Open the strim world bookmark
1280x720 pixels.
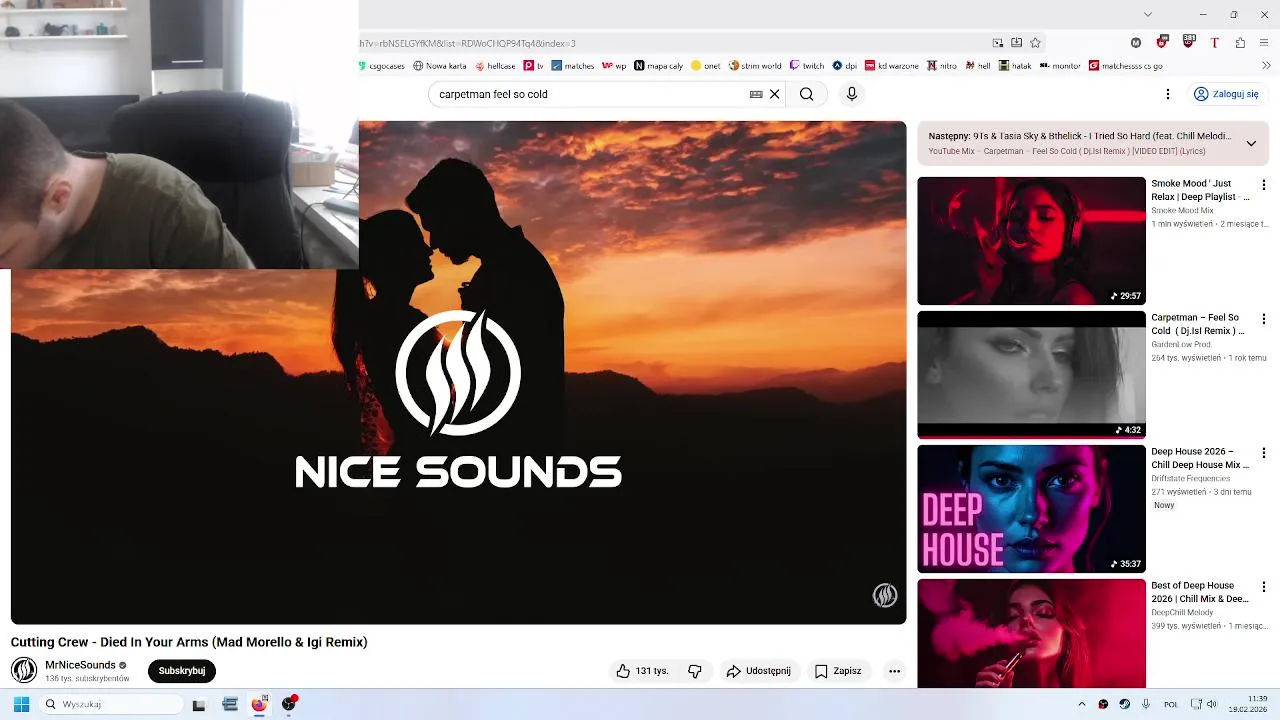(x=755, y=66)
